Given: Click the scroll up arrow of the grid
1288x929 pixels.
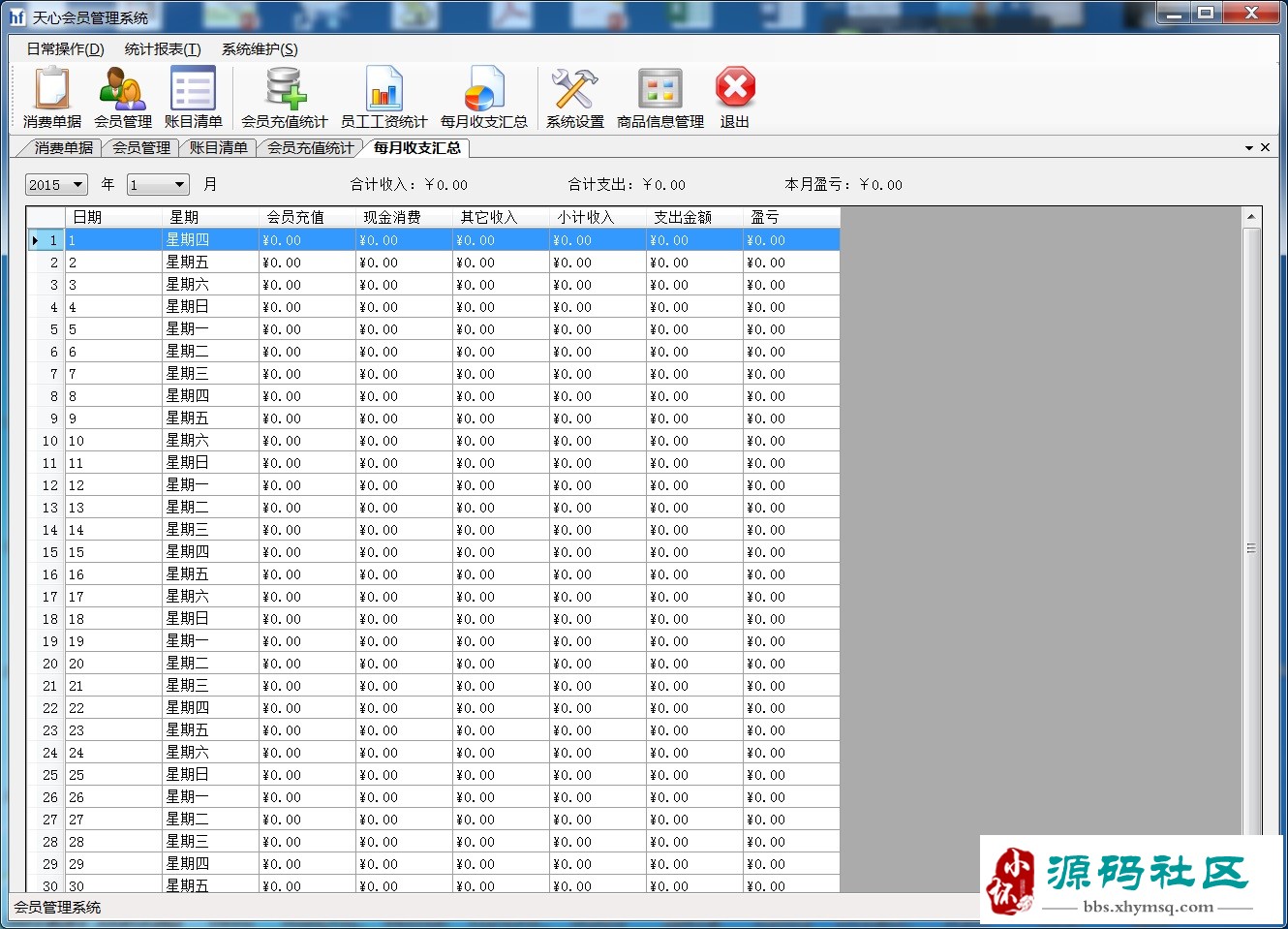Looking at the screenshot, I should (1251, 217).
